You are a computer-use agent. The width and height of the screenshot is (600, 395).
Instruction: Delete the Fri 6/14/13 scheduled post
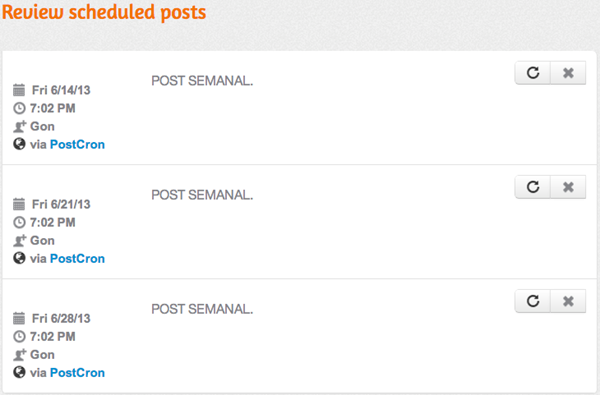pos(568,73)
